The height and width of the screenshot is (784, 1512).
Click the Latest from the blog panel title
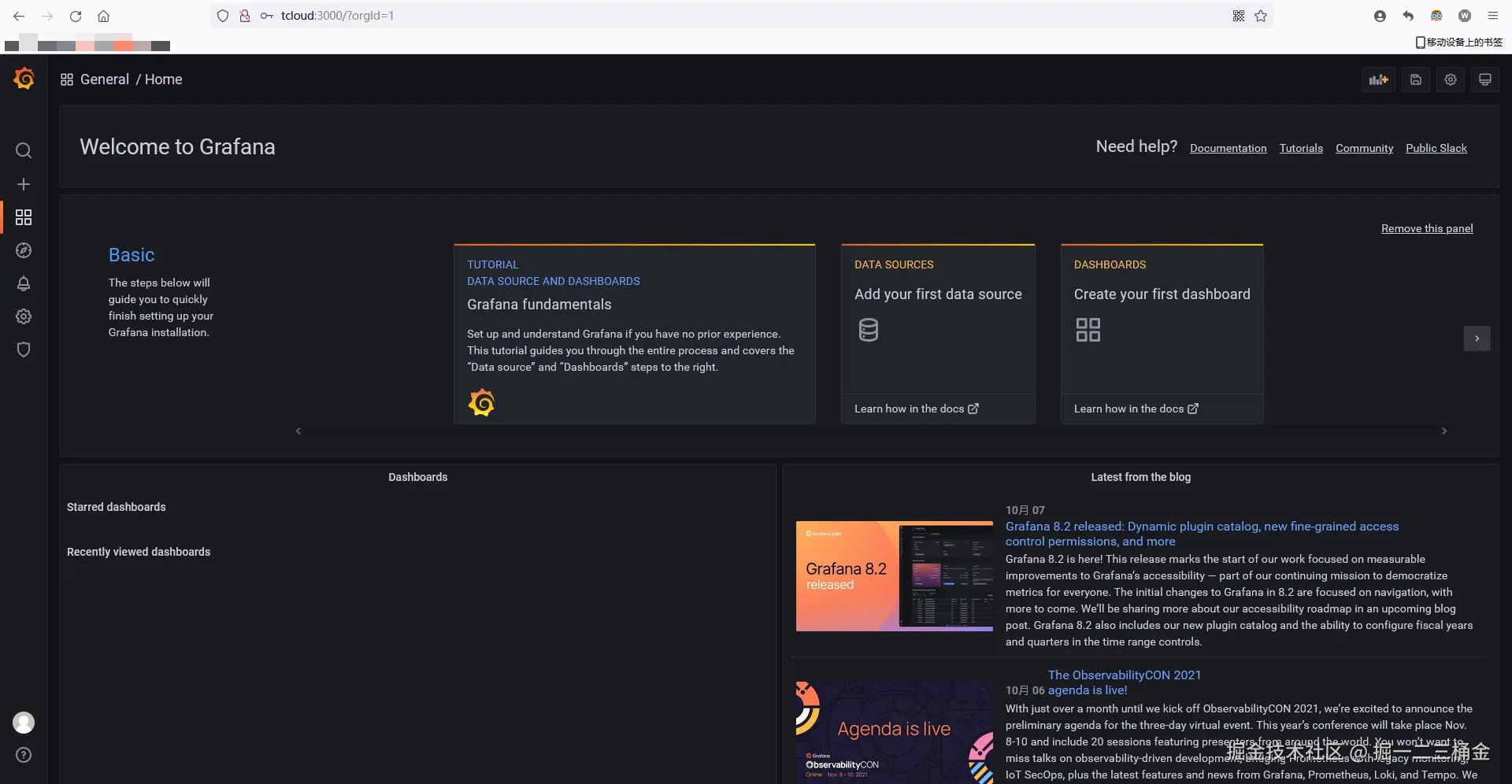(x=1141, y=477)
